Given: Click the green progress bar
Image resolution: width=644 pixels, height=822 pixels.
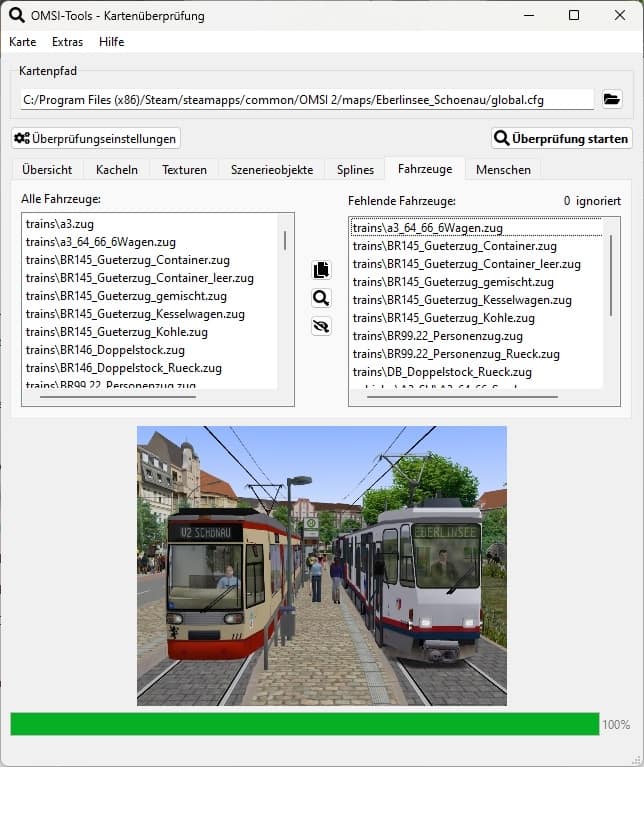Looking at the screenshot, I should pos(305,724).
